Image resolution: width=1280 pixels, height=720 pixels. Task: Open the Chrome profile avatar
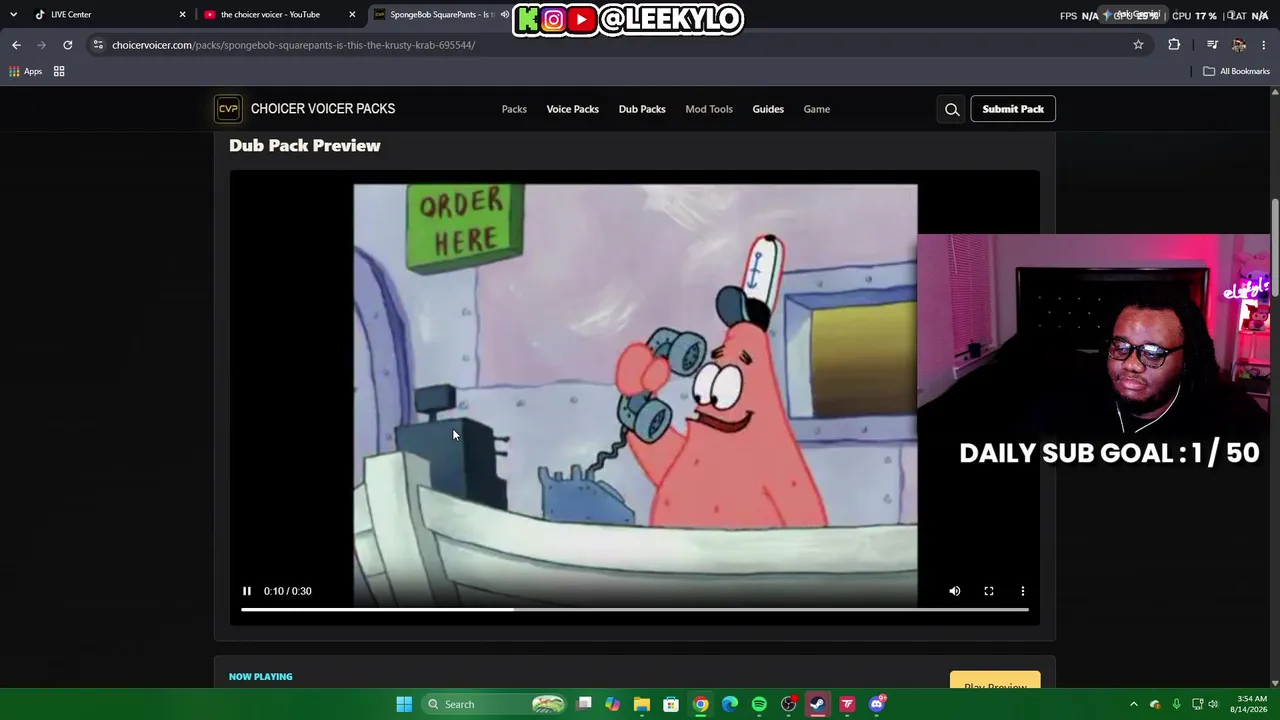1239,45
